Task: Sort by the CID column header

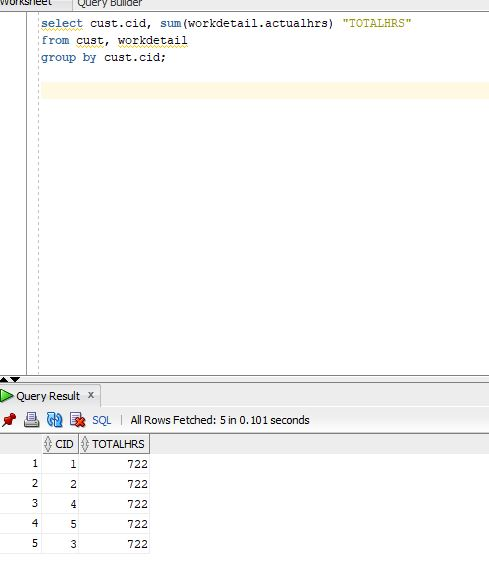Action: click(x=61, y=444)
